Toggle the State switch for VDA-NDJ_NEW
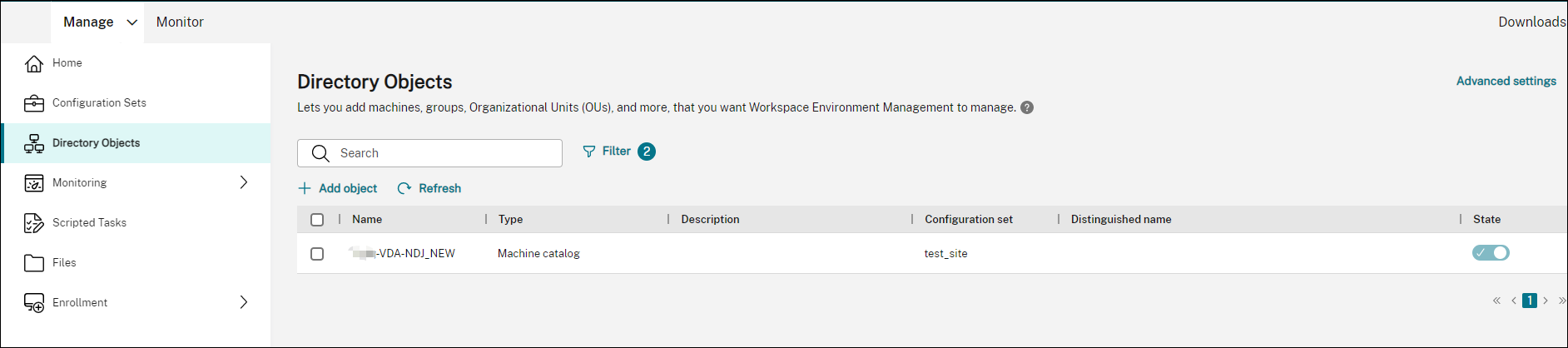The height and width of the screenshot is (348, 1568). pyautogui.click(x=1490, y=253)
